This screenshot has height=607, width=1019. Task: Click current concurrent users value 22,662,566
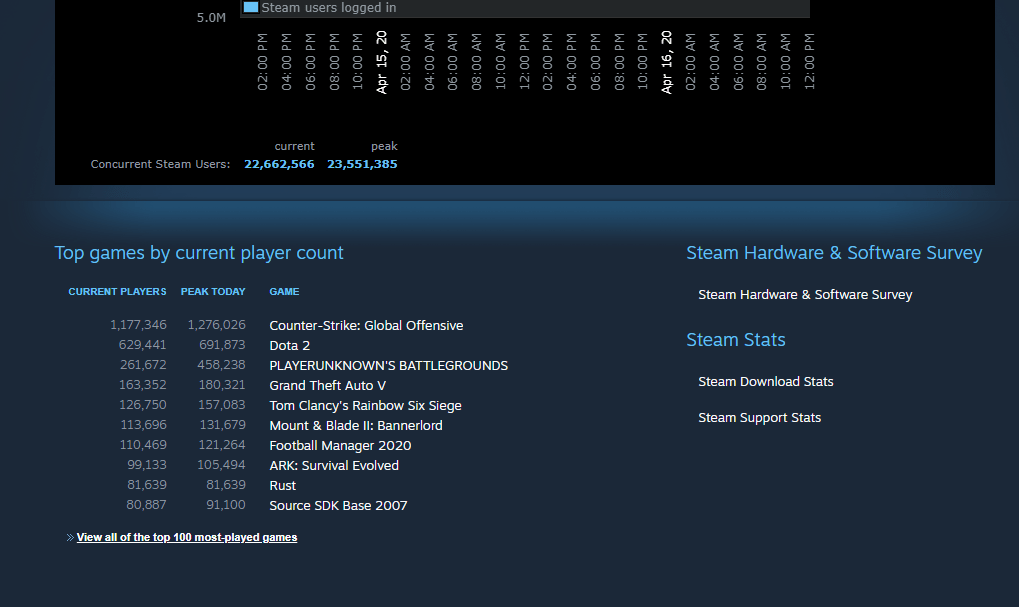tap(279, 164)
